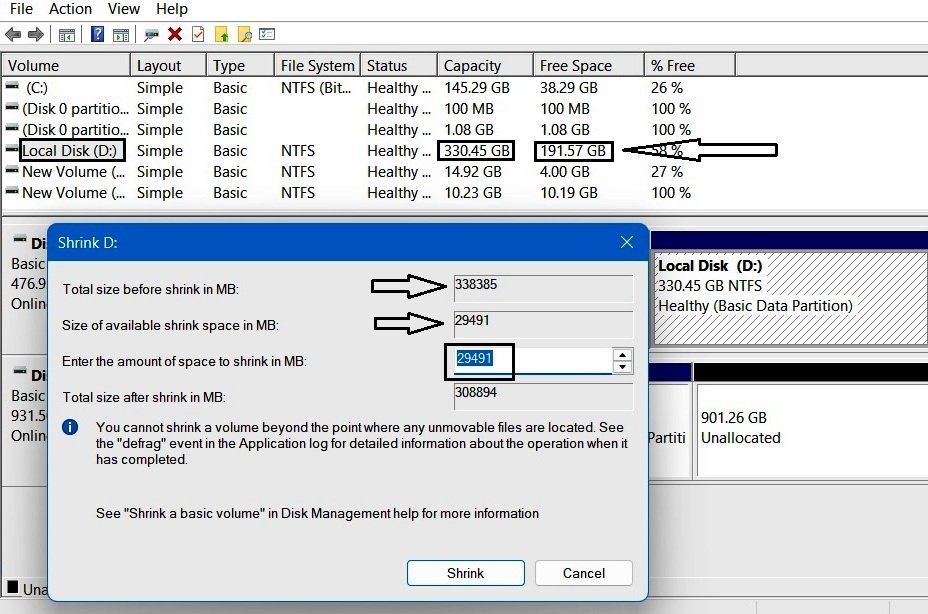Image resolution: width=928 pixels, height=614 pixels.
Task: Select Local Disk (D:) partition in graphical view
Action: [x=791, y=298]
